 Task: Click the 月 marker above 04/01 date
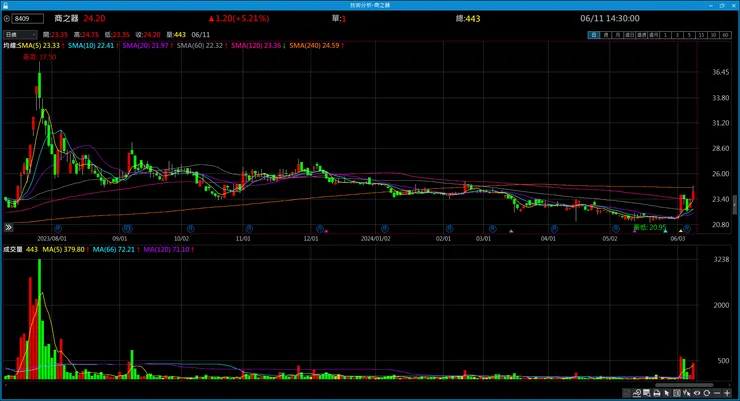[x=554, y=229]
